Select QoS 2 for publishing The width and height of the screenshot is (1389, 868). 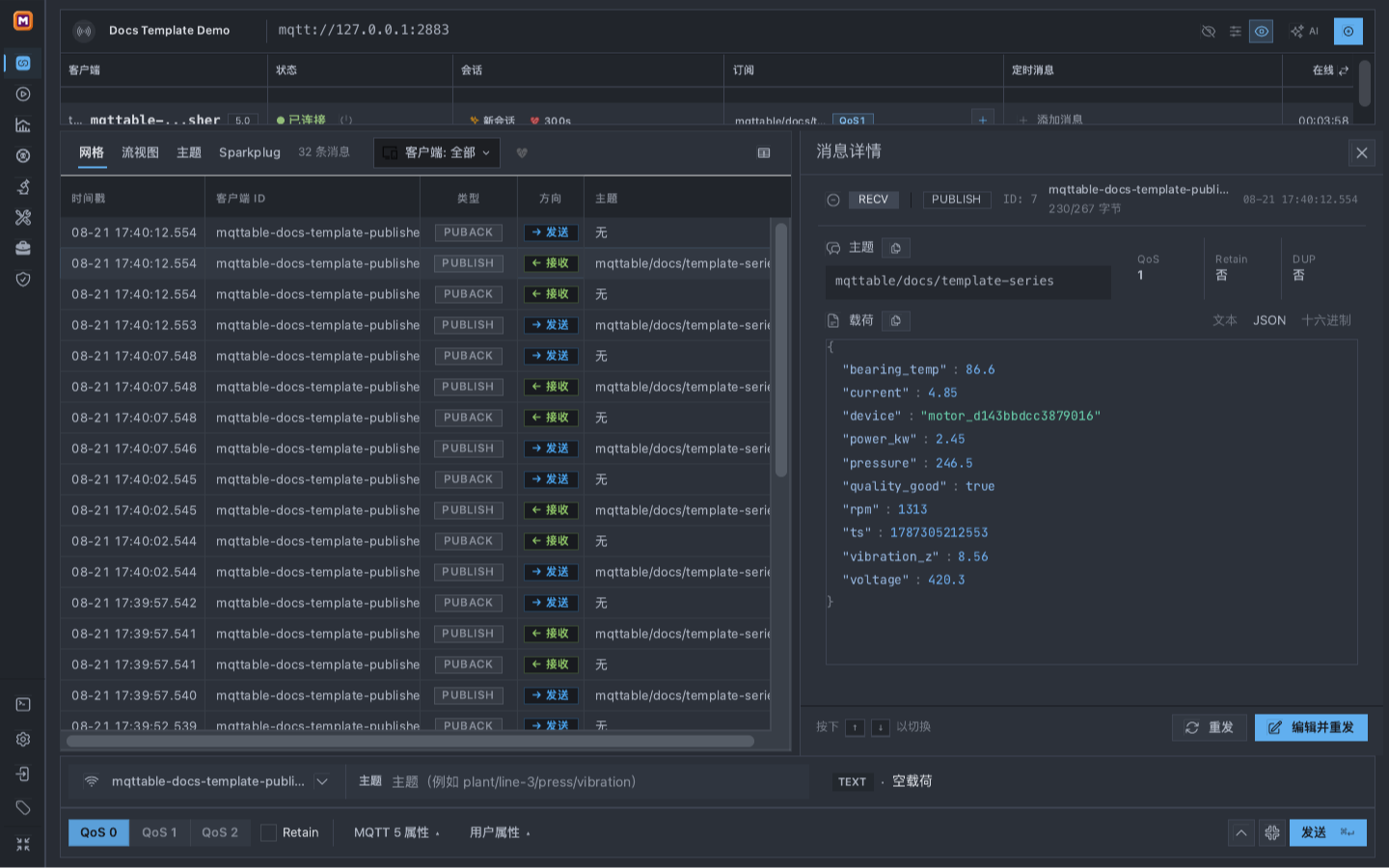(220, 832)
